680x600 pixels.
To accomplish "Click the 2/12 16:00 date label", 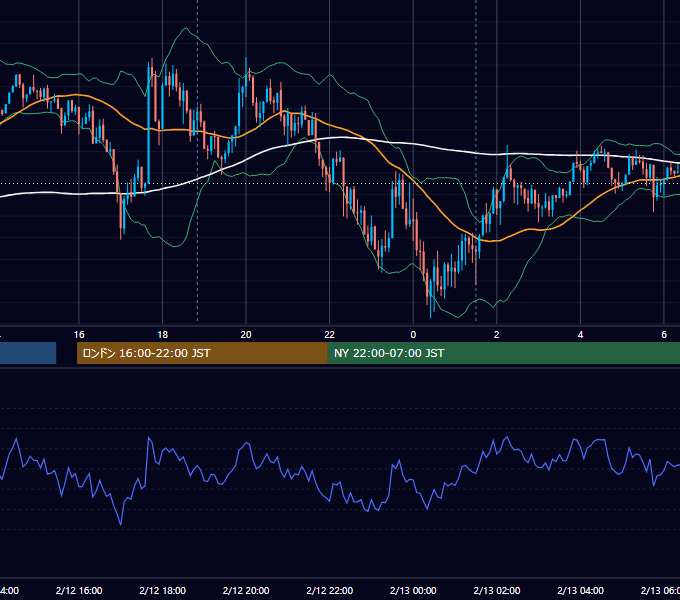I will [79, 590].
